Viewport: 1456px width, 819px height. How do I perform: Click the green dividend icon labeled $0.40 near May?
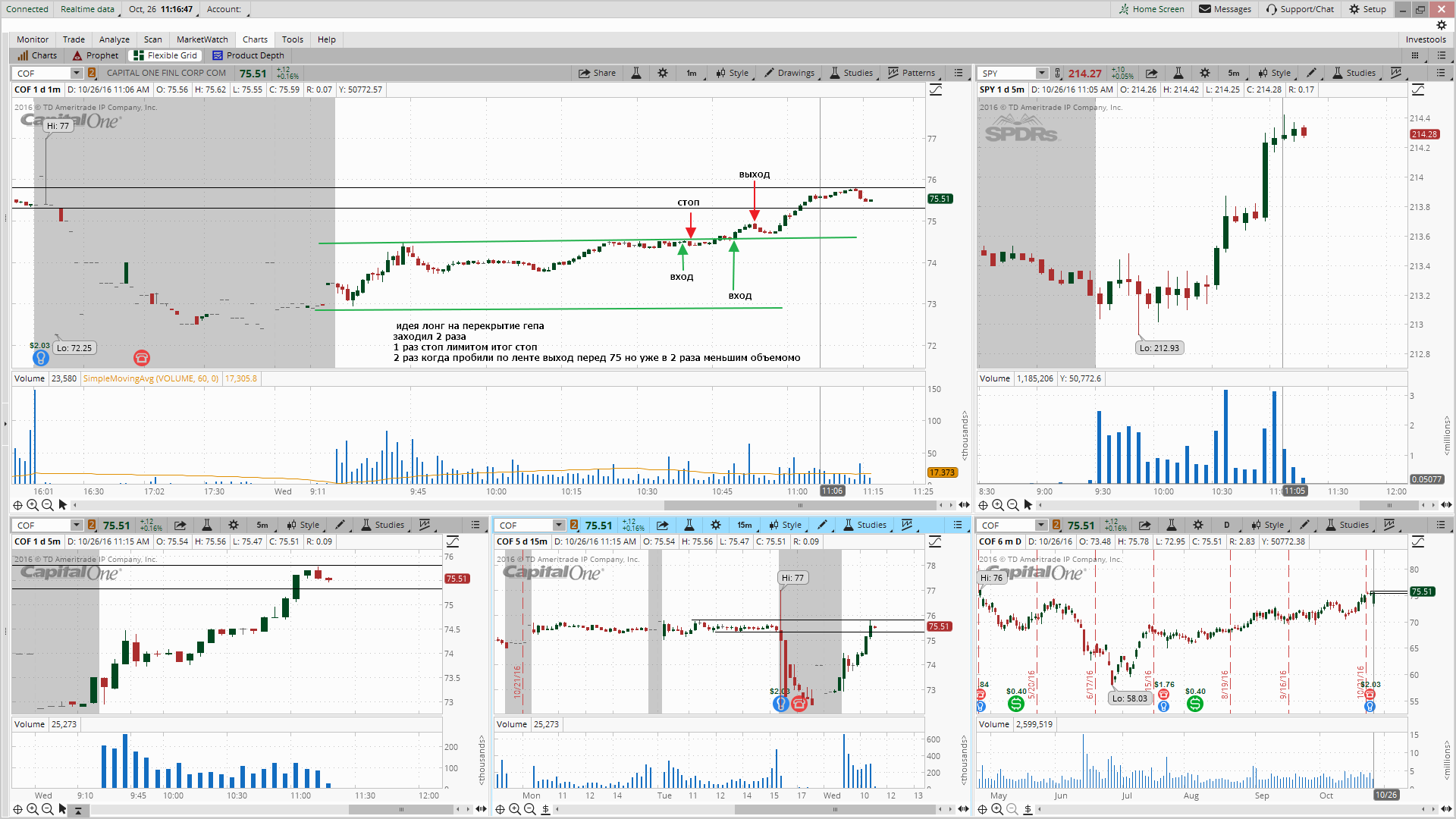tap(1015, 704)
